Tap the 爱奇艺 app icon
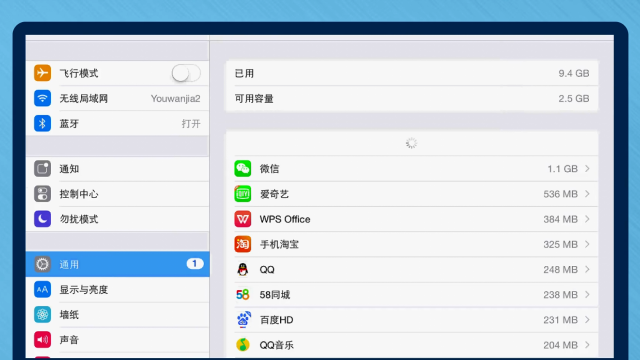 243,194
